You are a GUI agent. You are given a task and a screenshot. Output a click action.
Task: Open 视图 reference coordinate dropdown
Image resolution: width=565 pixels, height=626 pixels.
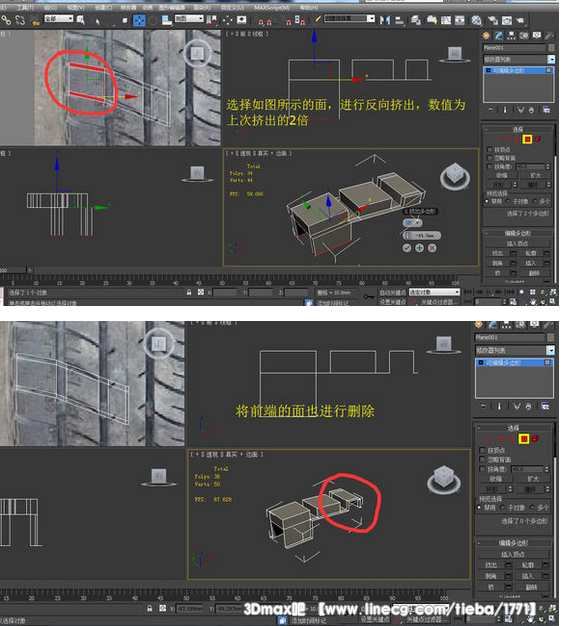click(189, 18)
